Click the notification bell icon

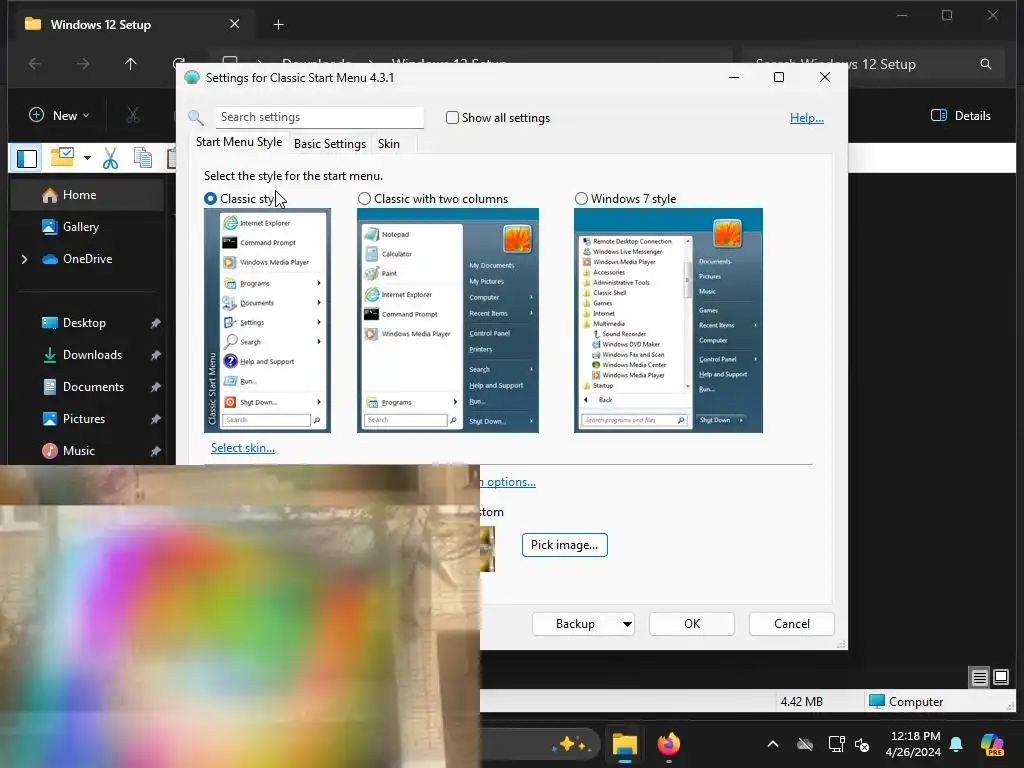click(956, 744)
